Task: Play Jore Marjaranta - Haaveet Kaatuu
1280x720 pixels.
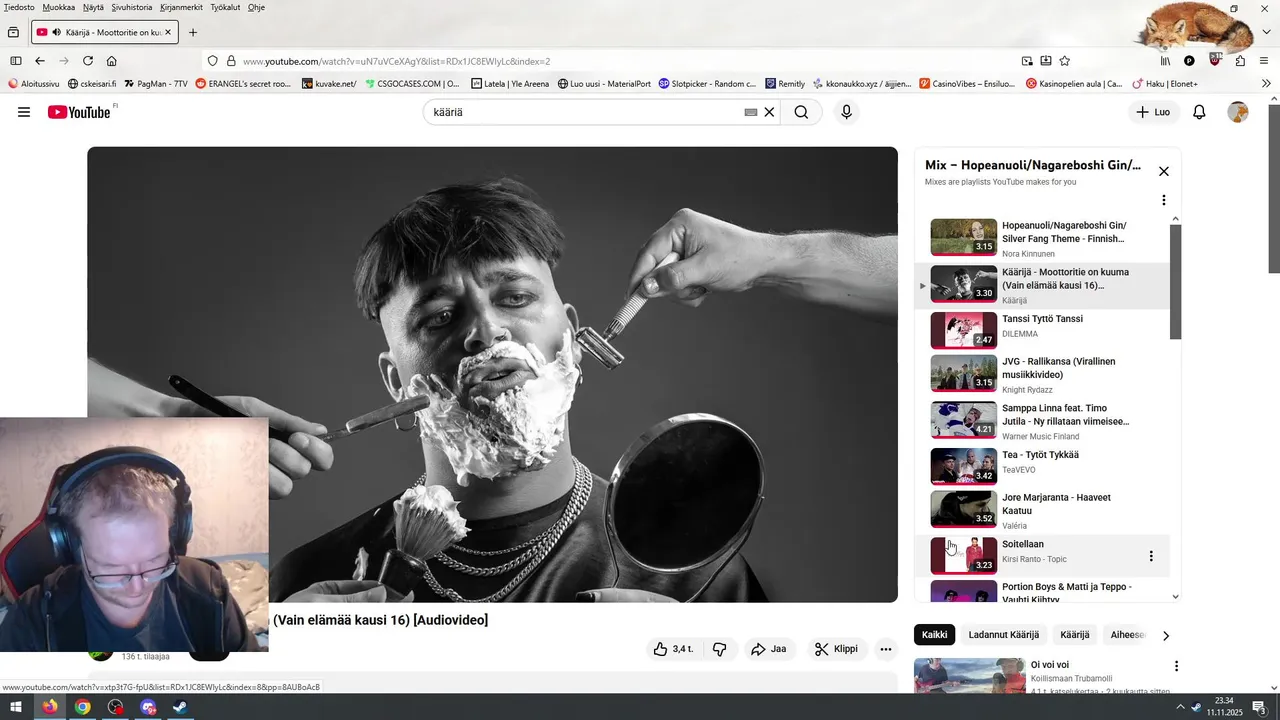Action: [1042, 510]
